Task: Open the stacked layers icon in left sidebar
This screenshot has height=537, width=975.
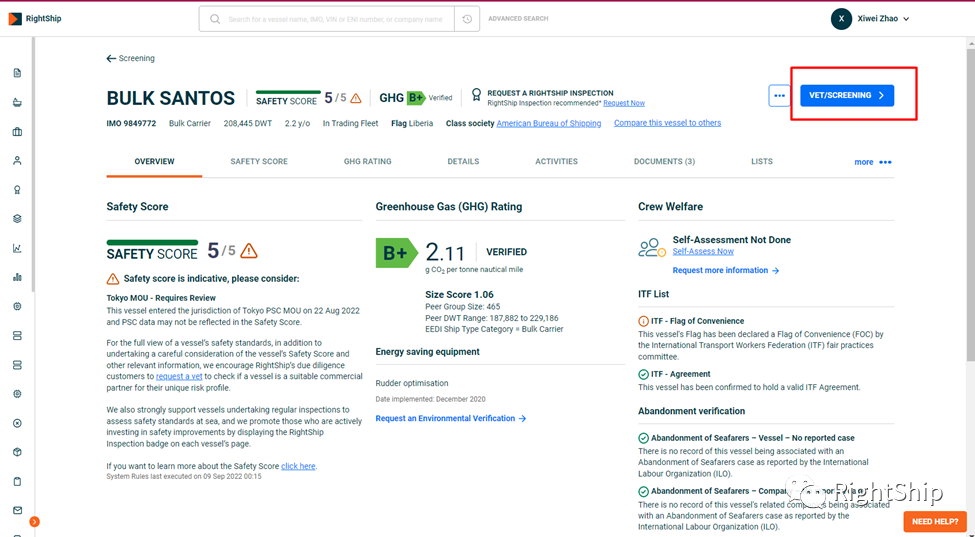Action: pyautogui.click(x=17, y=219)
